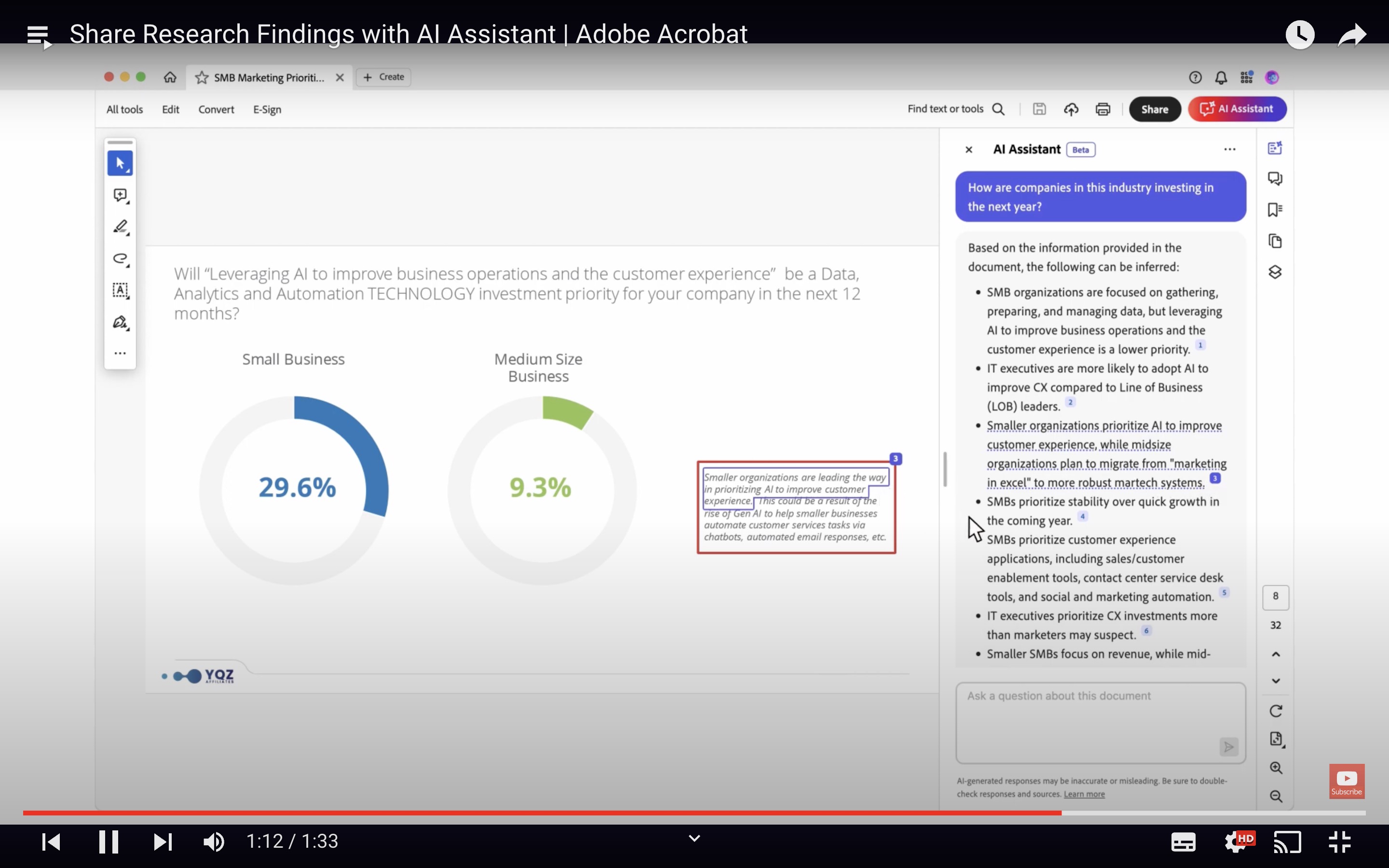Go to next page with down chevron

pyautogui.click(x=1275, y=681)
